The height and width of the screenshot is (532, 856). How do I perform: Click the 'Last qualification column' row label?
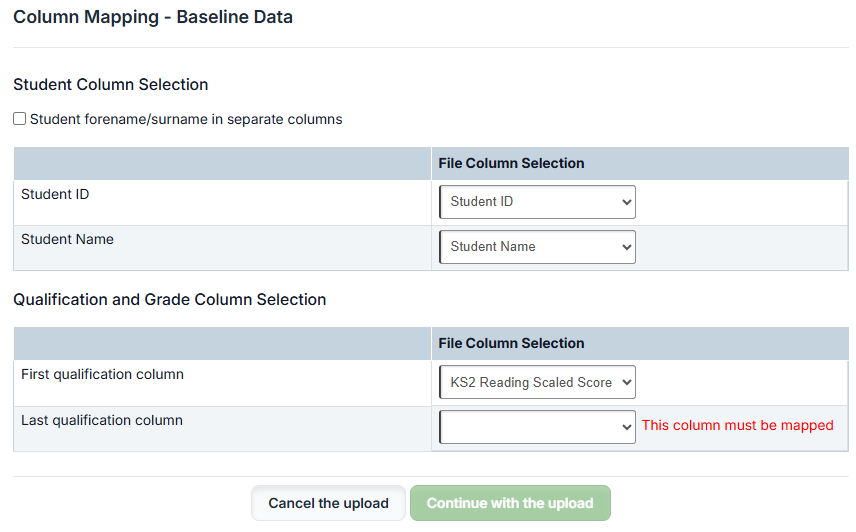tap(102, 420)
